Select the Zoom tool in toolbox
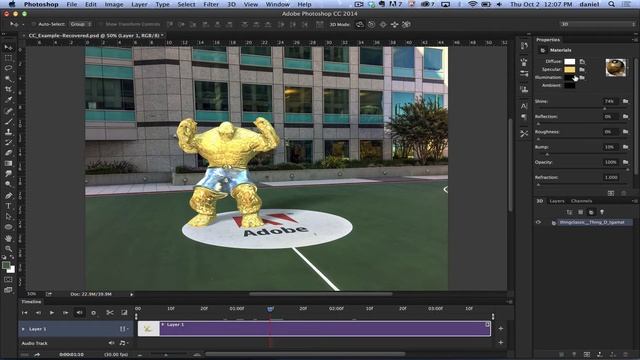The height and width of the screenshot is (360, 640). coord(8,249)
